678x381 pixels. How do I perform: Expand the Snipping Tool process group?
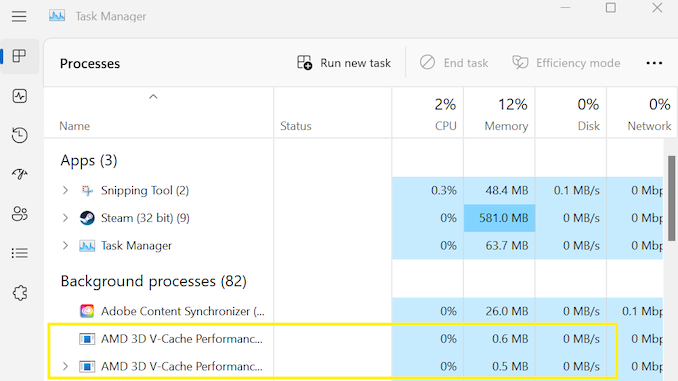[x=65, y=190]
